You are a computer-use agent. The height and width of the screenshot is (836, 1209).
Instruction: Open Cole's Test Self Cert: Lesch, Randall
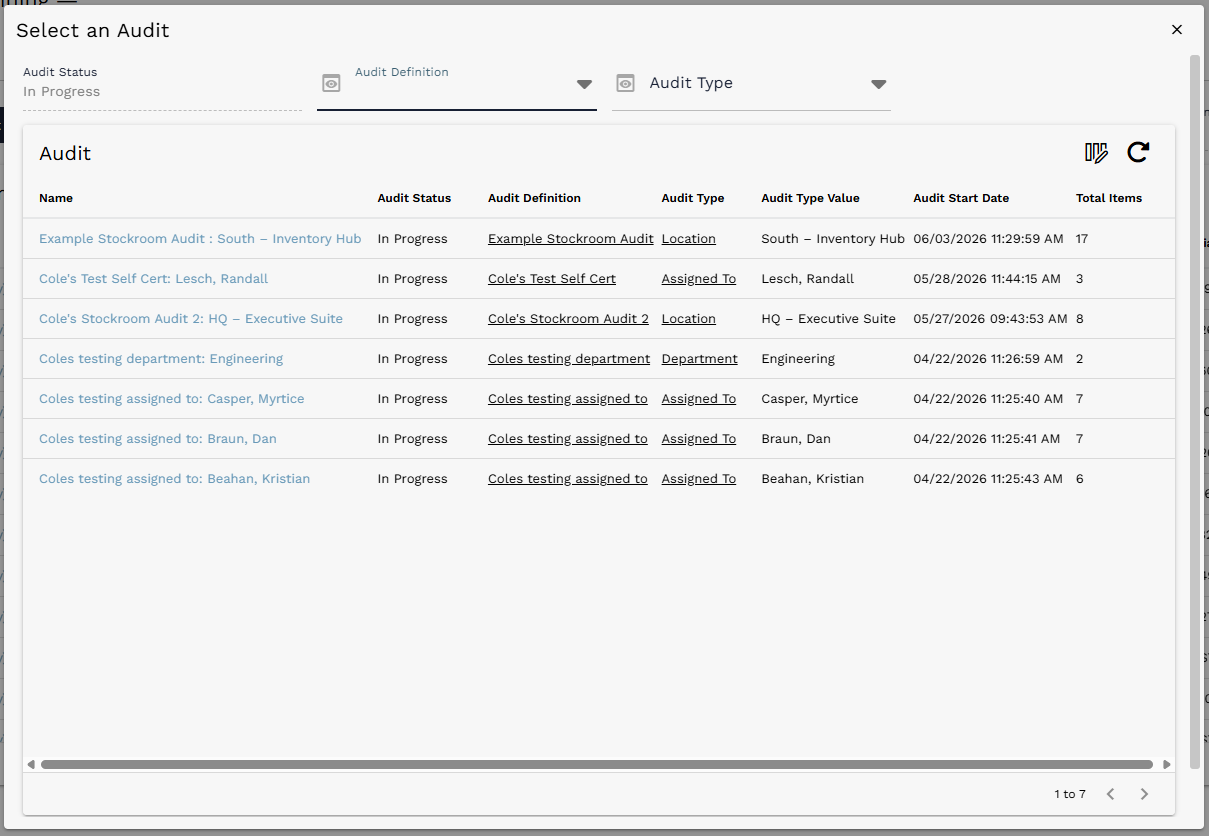[153, 279]
